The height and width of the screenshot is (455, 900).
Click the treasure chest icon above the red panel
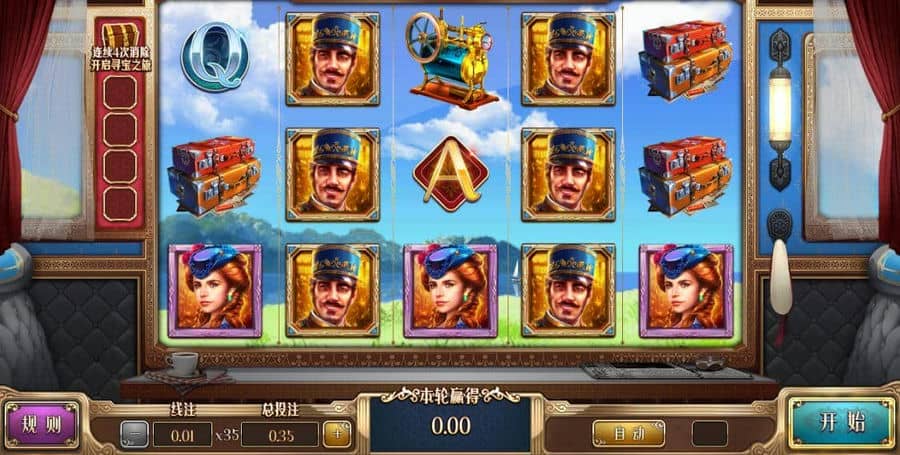(x=120, y=35)
